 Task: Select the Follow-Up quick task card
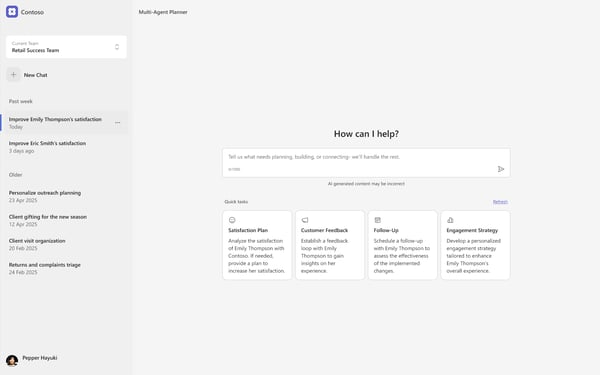403,245
